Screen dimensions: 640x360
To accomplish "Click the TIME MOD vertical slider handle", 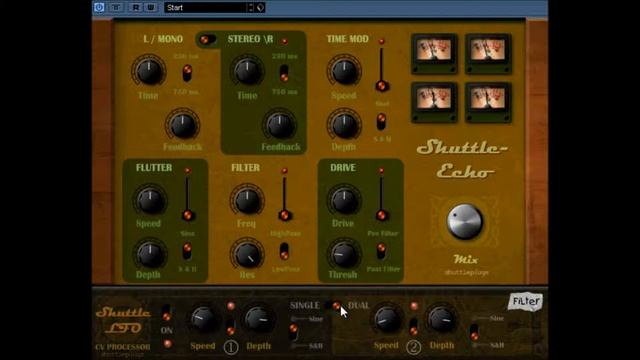I will click(x=382, y=86).
